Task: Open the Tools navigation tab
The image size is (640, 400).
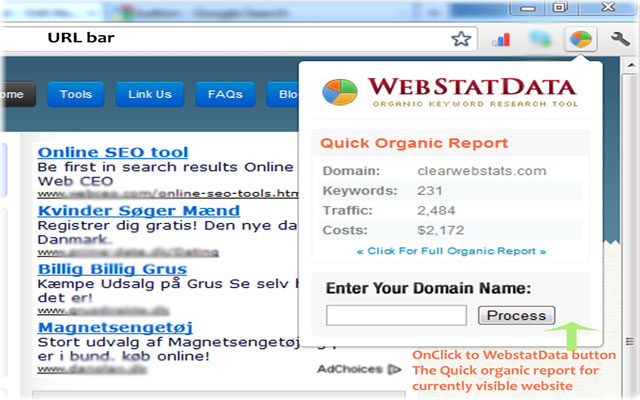Action: 76,94
